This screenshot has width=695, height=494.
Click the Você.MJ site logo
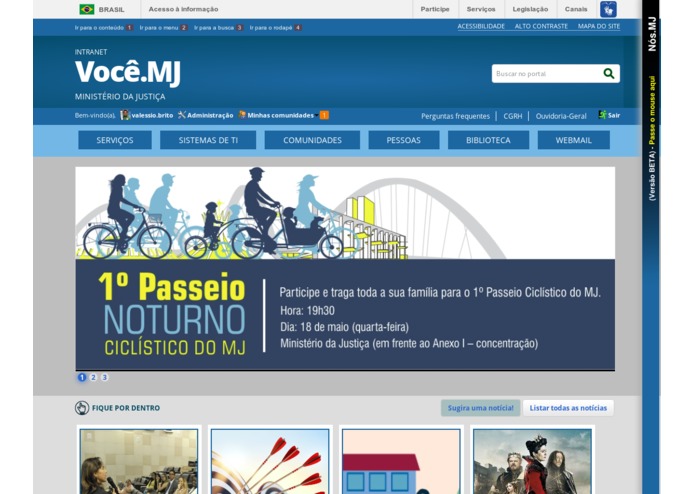(128, 72)
